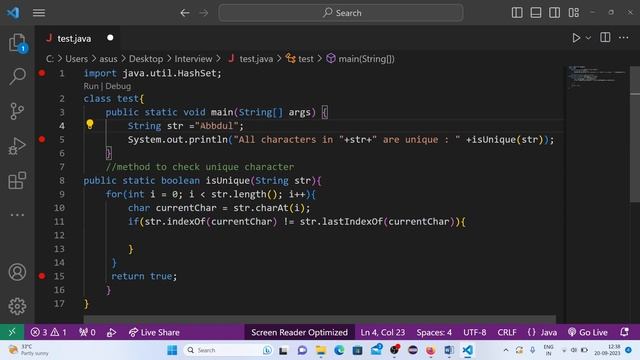Open the Run and Debug view
Viewport: 640px width, 360px height.
[17, 146]
